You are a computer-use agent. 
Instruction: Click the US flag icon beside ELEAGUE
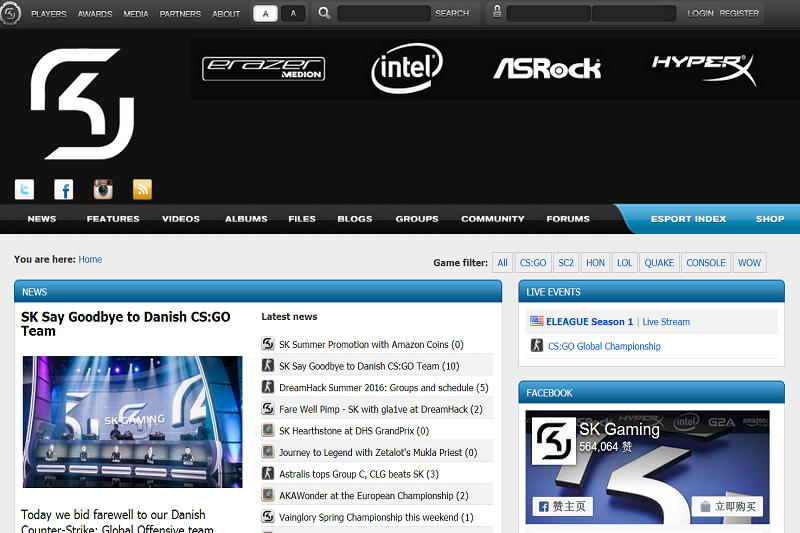(x=536, y=321)
